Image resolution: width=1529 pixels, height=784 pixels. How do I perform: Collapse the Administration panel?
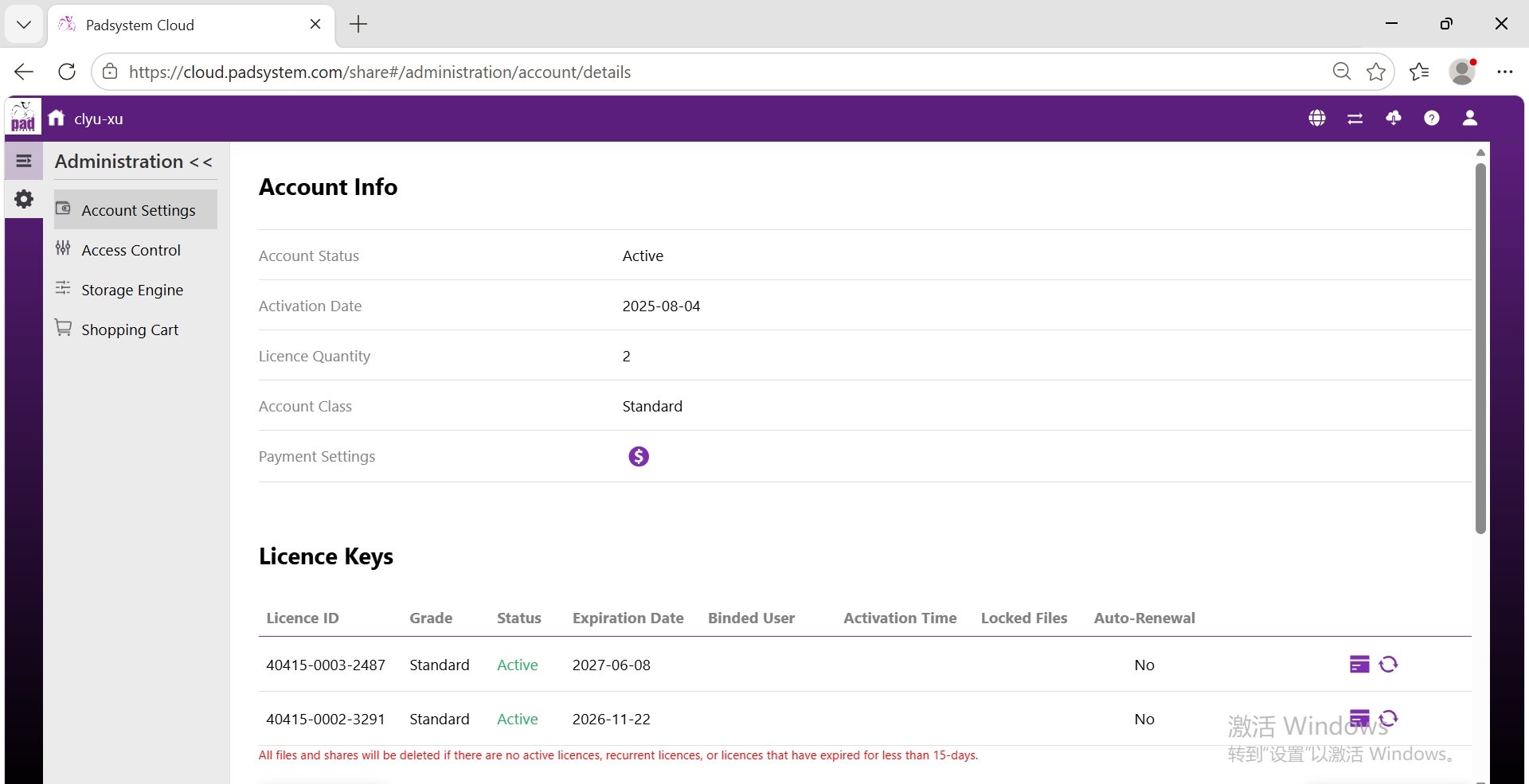coord(201,162)
